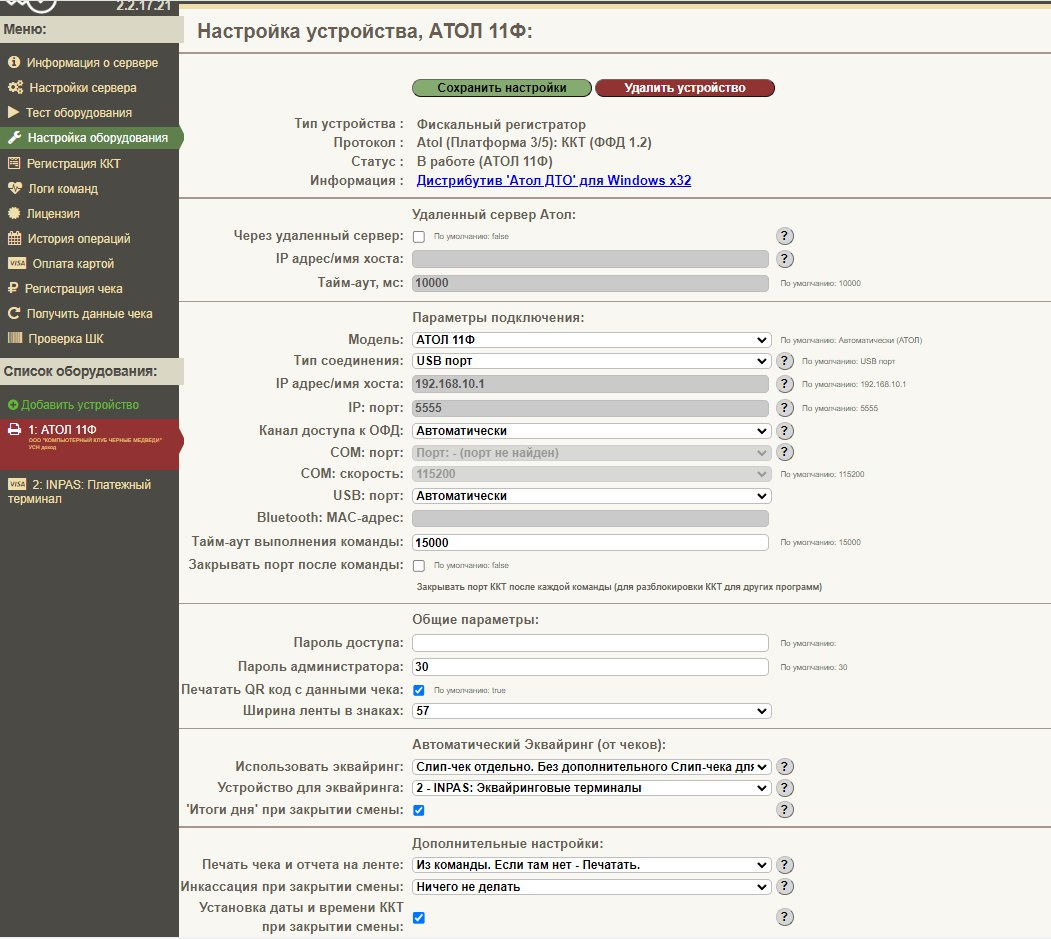The width and height of the screenshot is (1051, 939).
Task: Uncheck 'Печатать QR код с данными чека'
Action: click(x=419, y=691)
